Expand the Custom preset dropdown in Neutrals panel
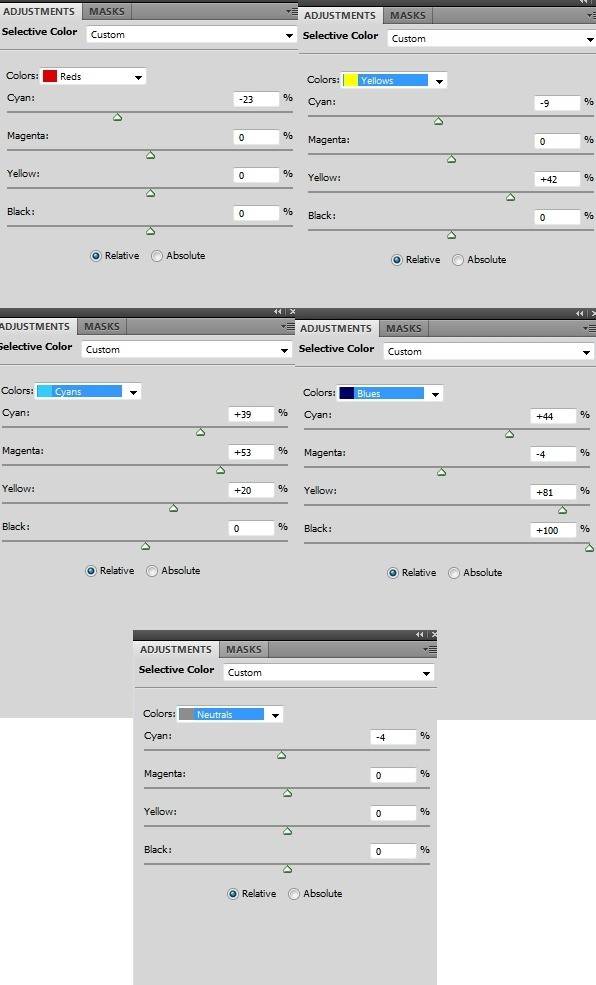Viewport: 596px width, 985px height. click(x=329, y=673)
